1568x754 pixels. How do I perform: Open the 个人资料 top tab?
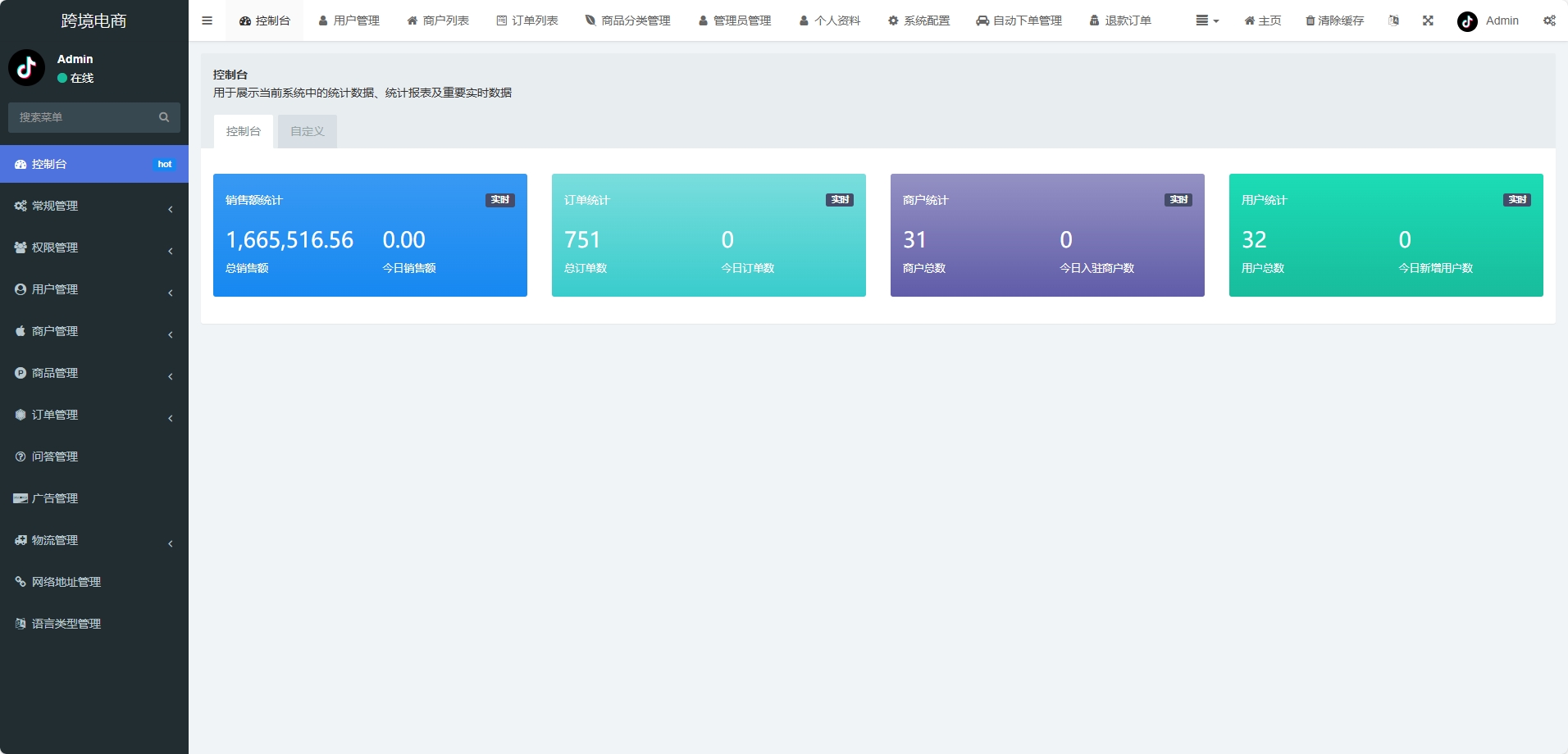[x=830, y=20]
